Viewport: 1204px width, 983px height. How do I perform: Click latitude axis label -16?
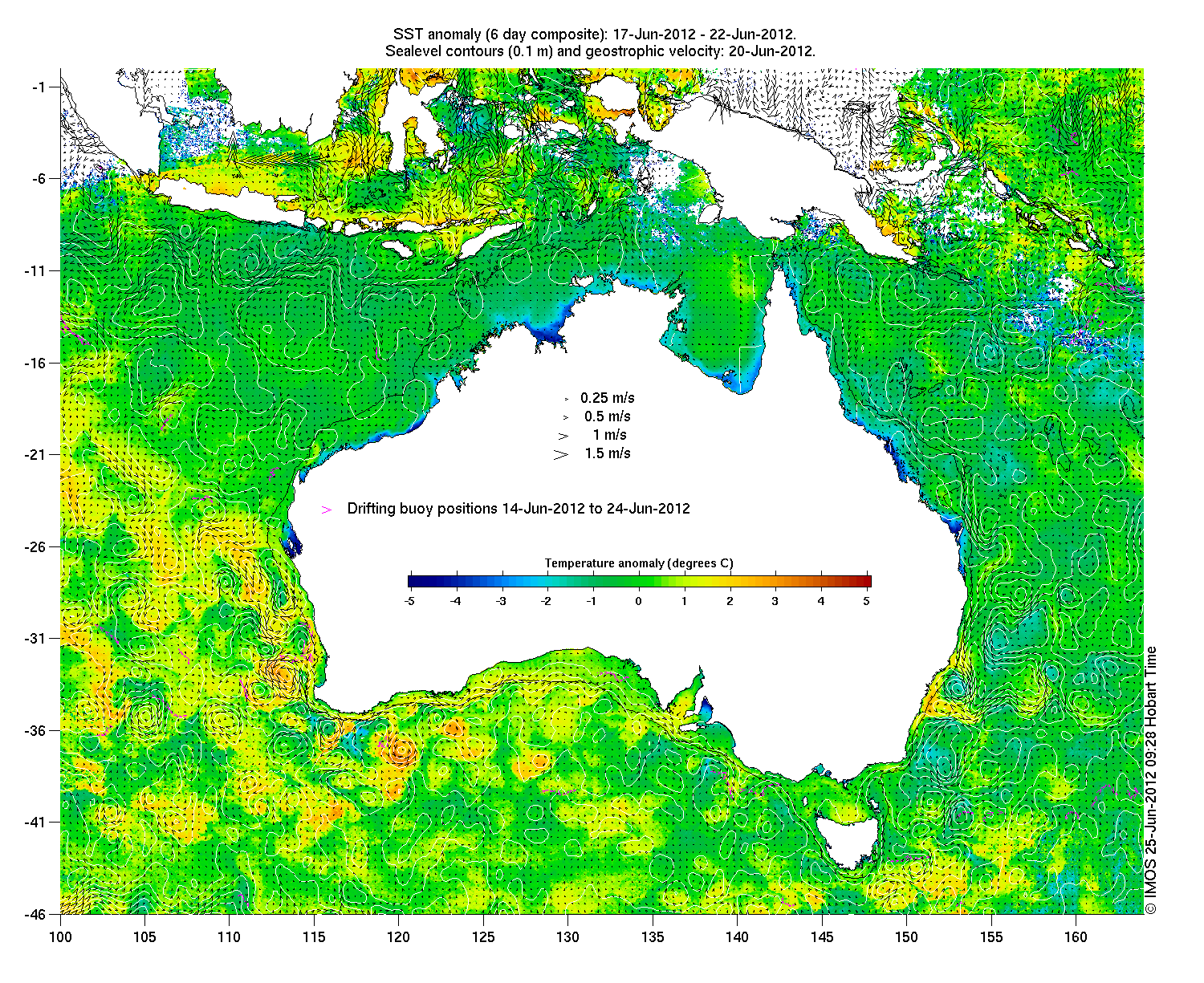tap(36, 363)
